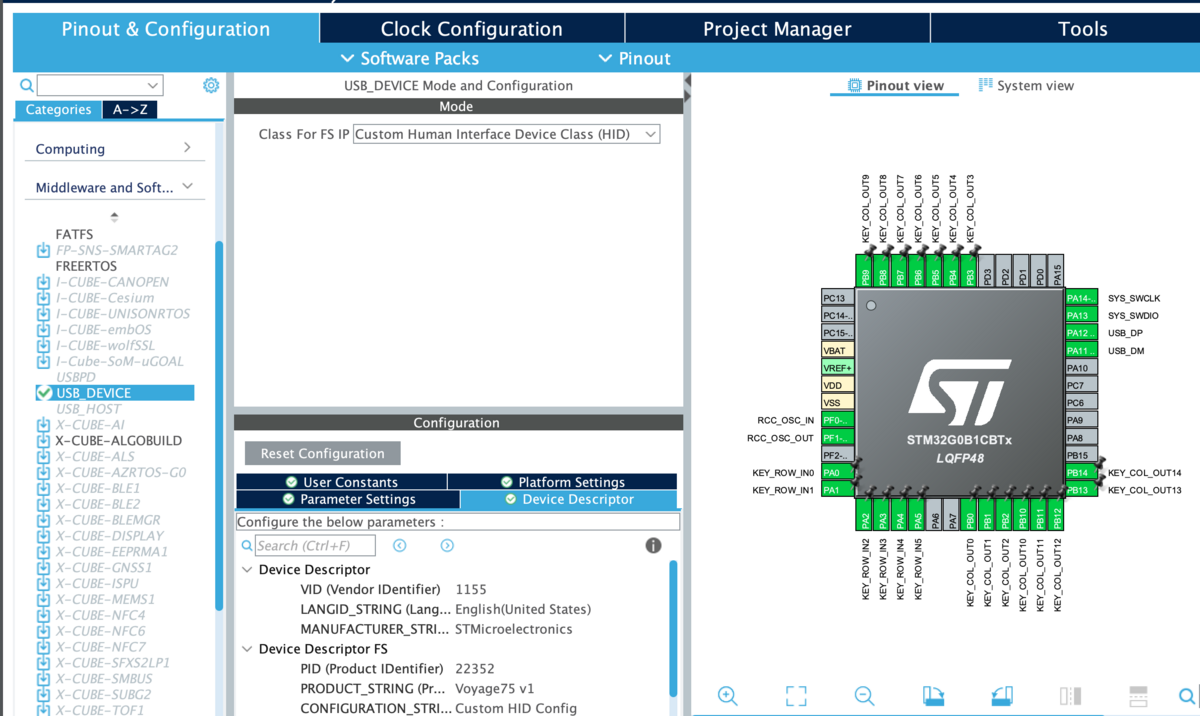Click the fit-to-screen frame icon
This screenshot has height=716, width=1200.
click(796, 696)
